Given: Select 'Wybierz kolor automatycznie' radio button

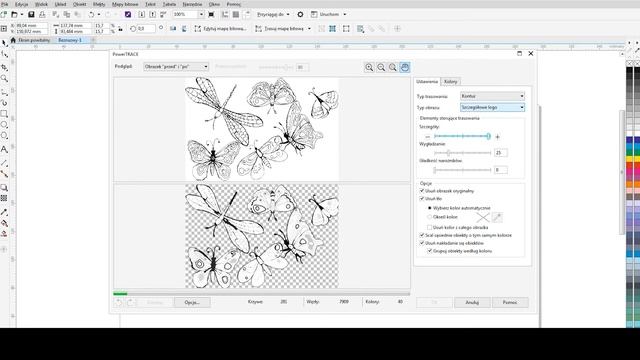Looking at the screenshot, I should pyautogui.click(x=429, y=208).
